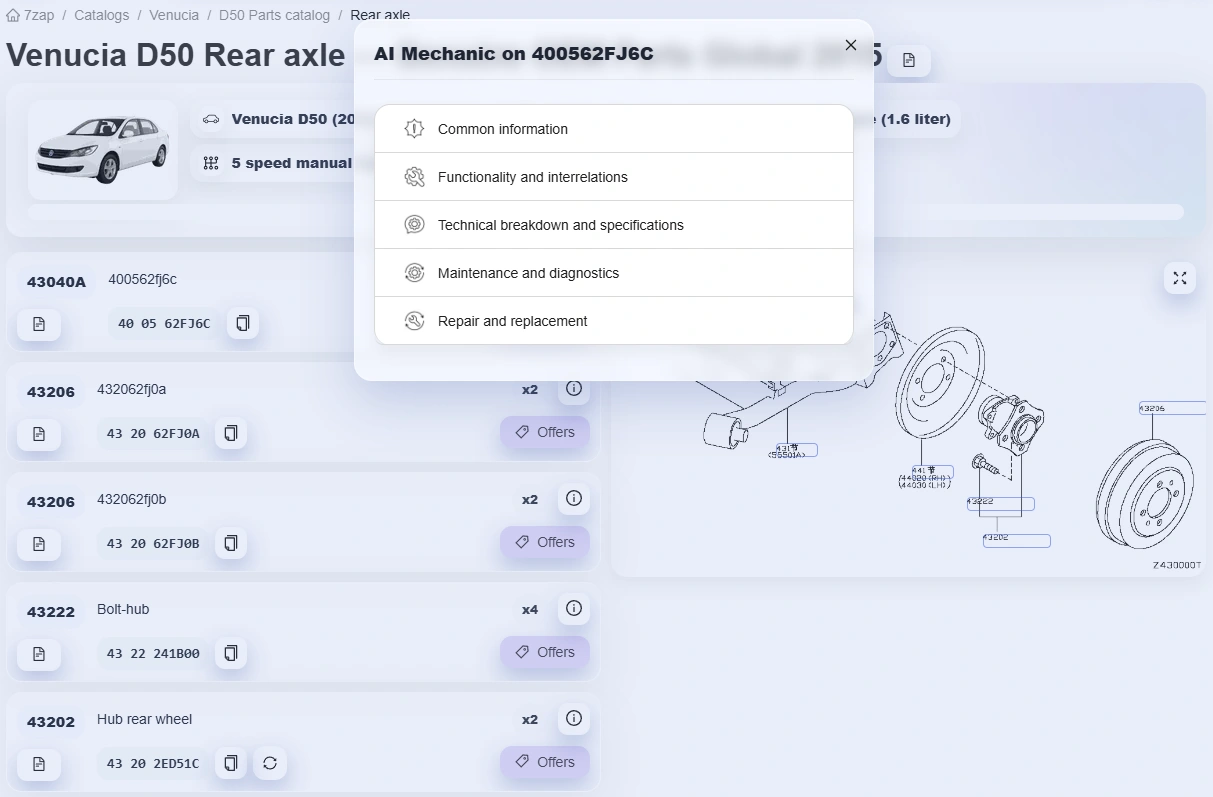Click 43206 label on the diagram
The width and height of the screenshot is (1213, 797).
[1173, 408]
